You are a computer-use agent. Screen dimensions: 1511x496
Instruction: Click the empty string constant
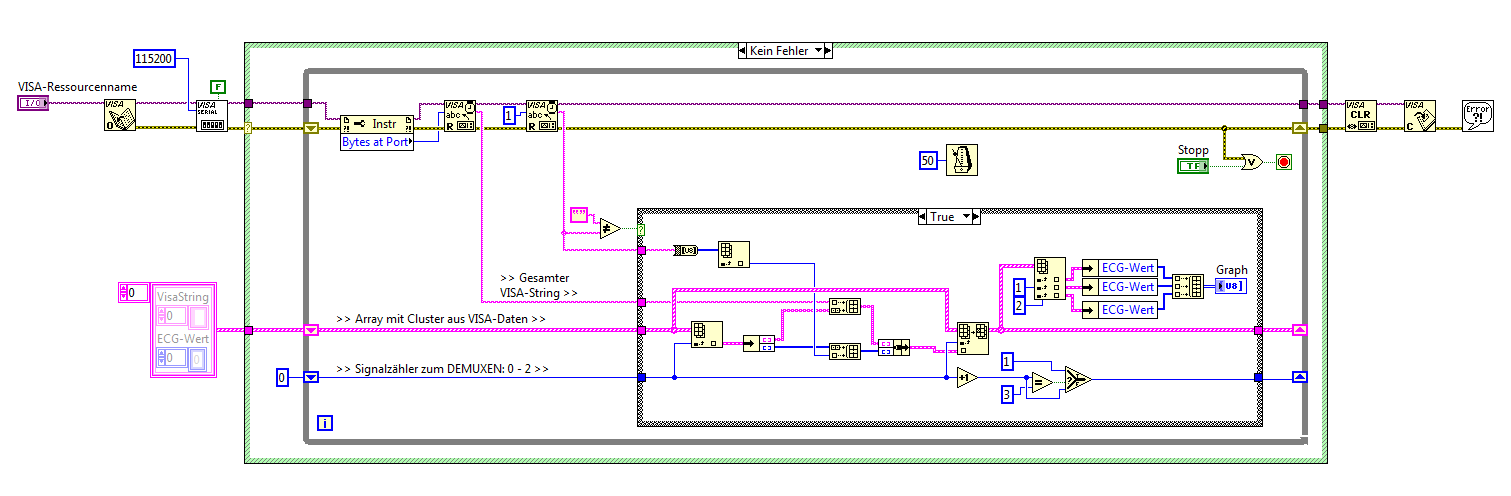580,214
